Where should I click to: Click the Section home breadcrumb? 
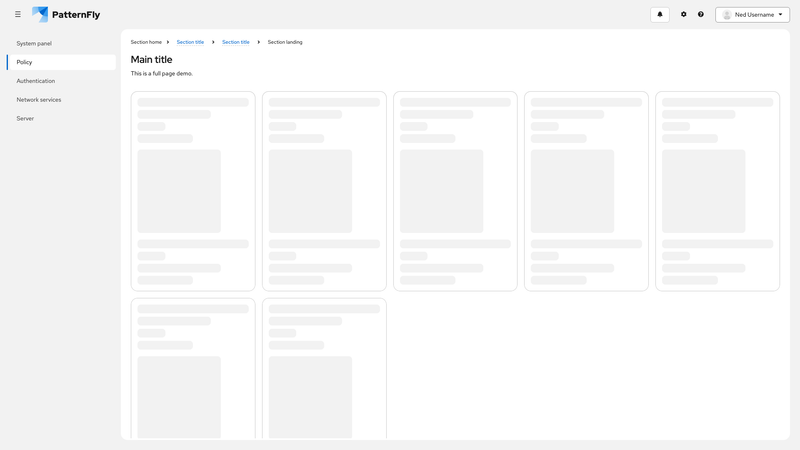point(146,42)
